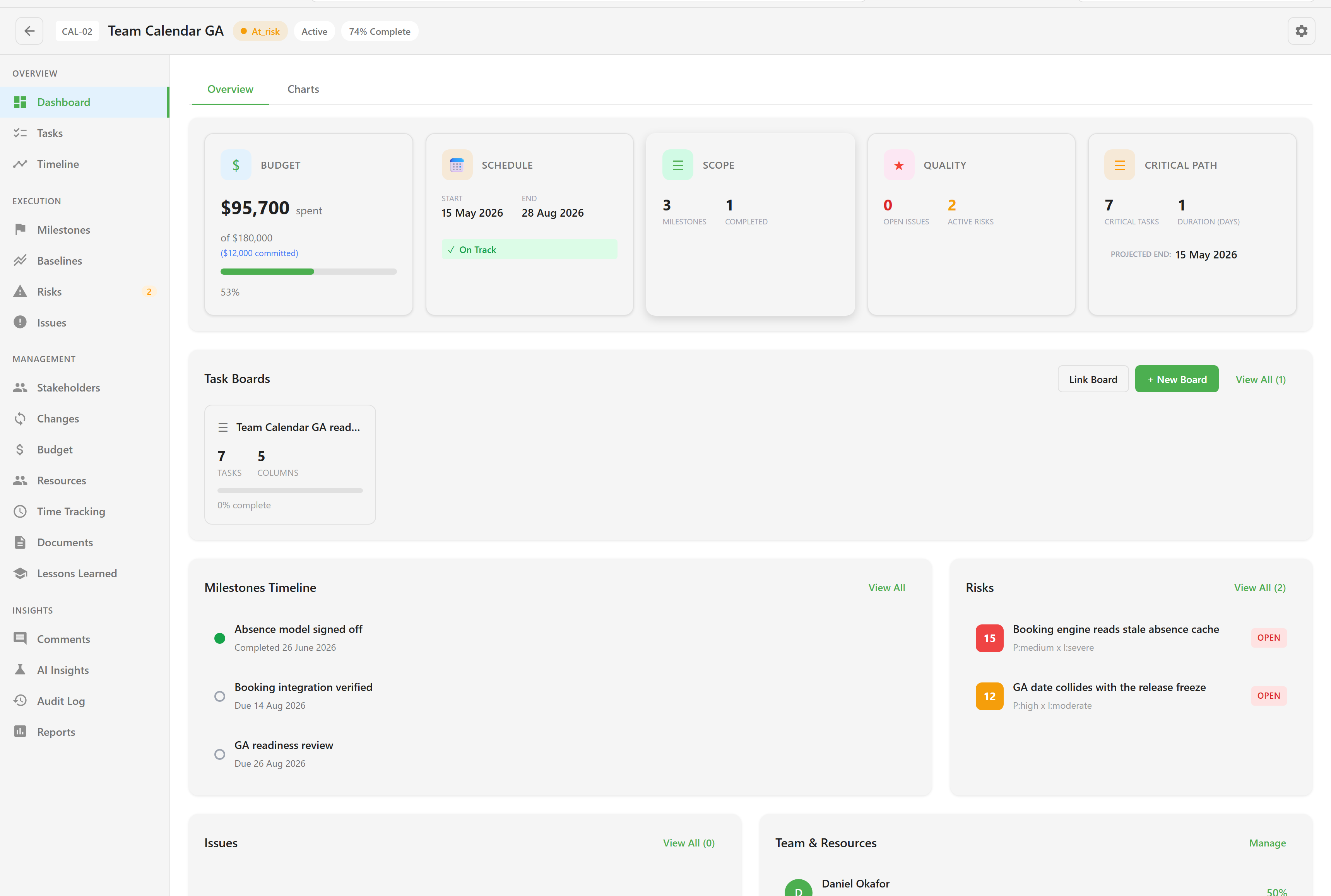Image resolution: width=1331 pixels, height=896 pixels.
Task: Open Audit Log in the sidebar
Action: [x=85, y=701]
